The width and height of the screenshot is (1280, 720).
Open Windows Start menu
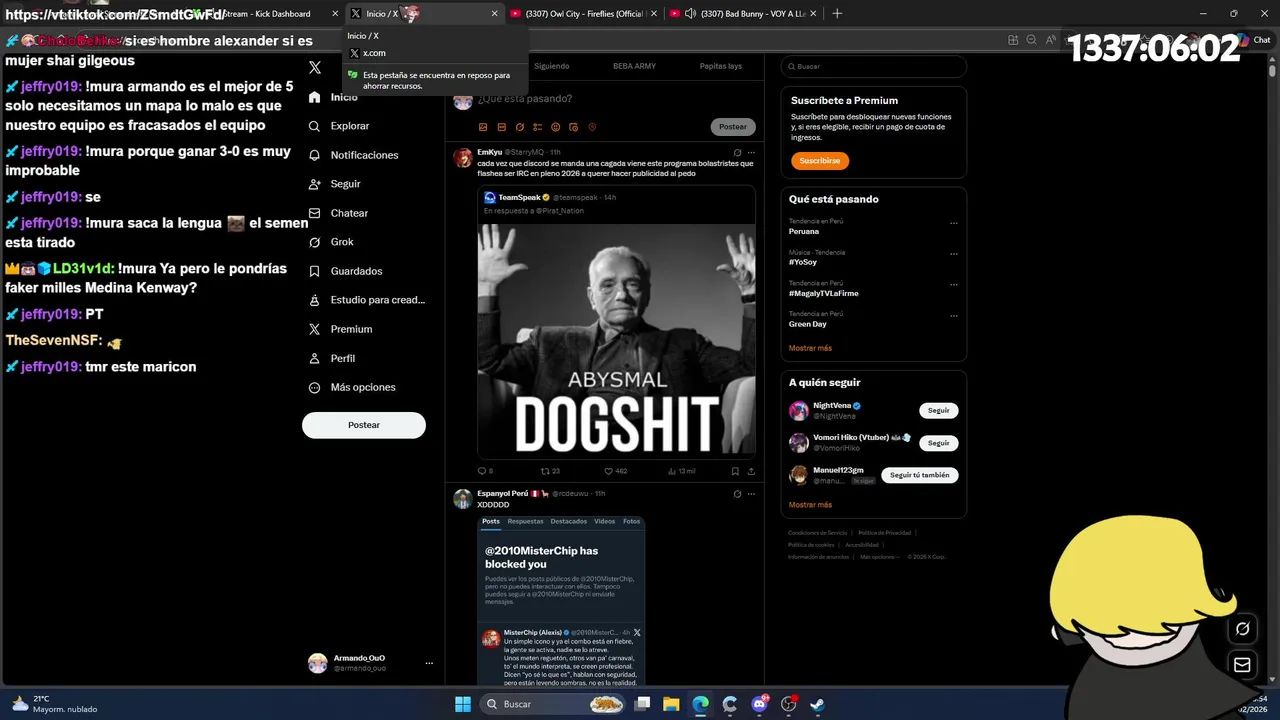[x=463, y=704]
